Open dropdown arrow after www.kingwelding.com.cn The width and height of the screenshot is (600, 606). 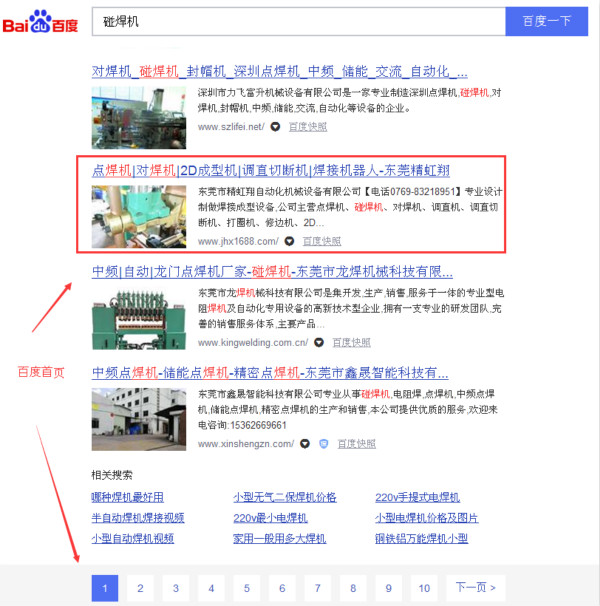pos(320,342)
